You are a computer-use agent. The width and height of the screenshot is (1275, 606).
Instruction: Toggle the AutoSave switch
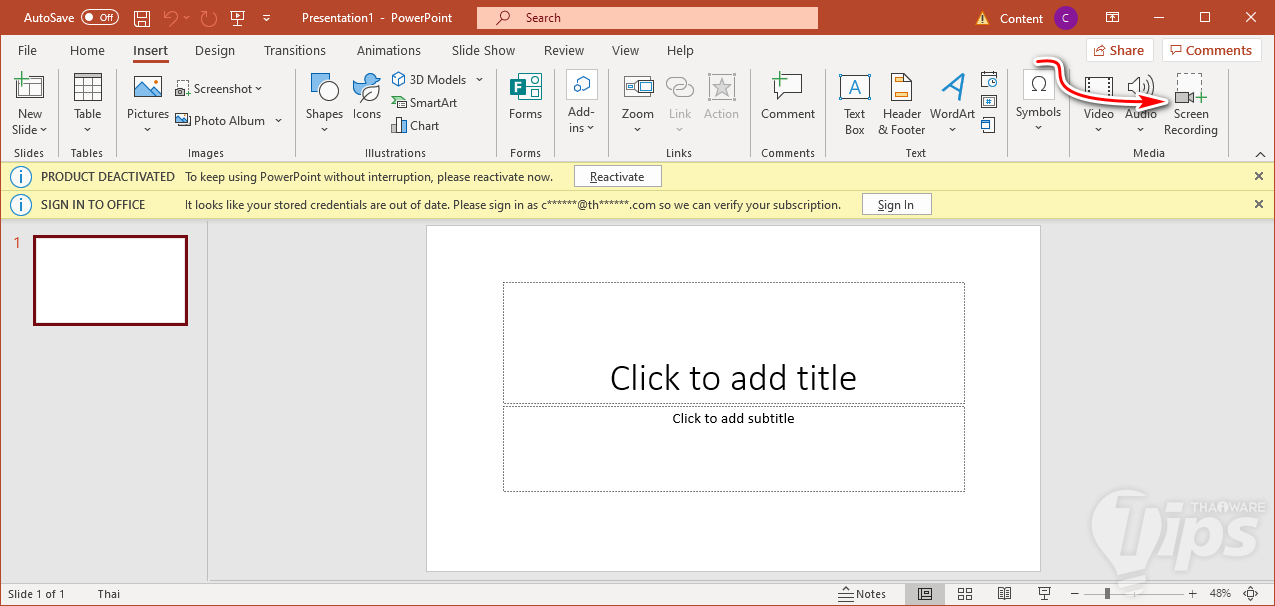pyautogui.click(x=100, y=18)
